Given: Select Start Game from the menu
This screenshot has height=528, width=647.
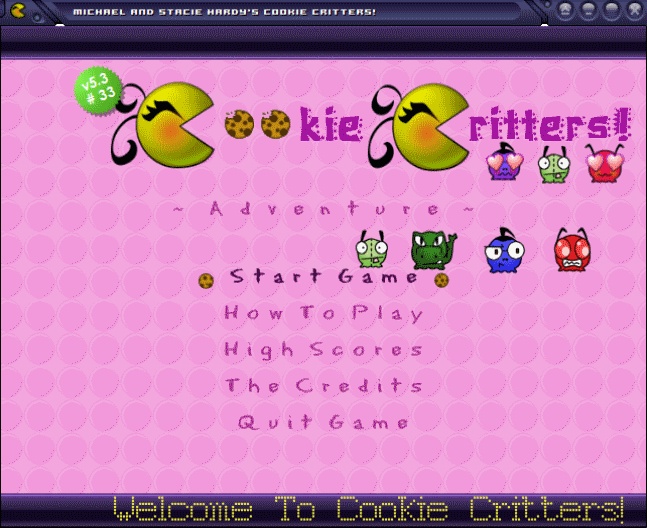Looking at the screenshot, I should (324, 277).
